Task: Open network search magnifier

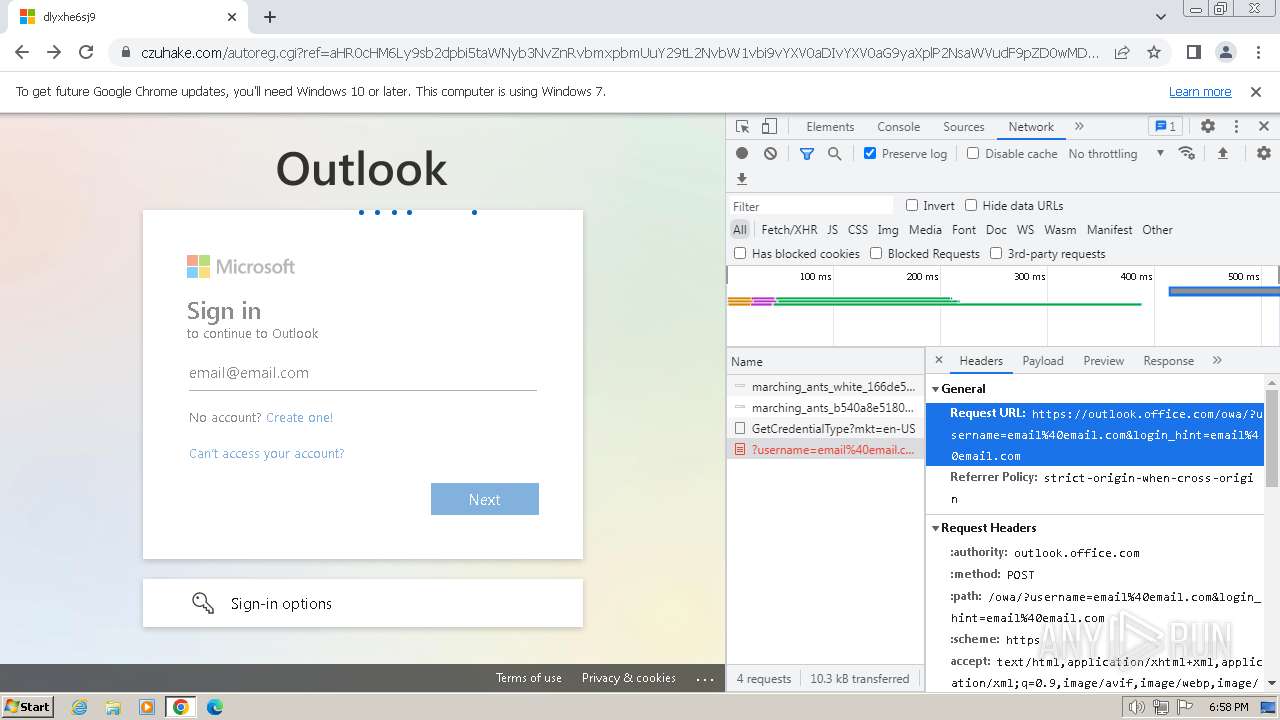Action: (x=834, y=153)
